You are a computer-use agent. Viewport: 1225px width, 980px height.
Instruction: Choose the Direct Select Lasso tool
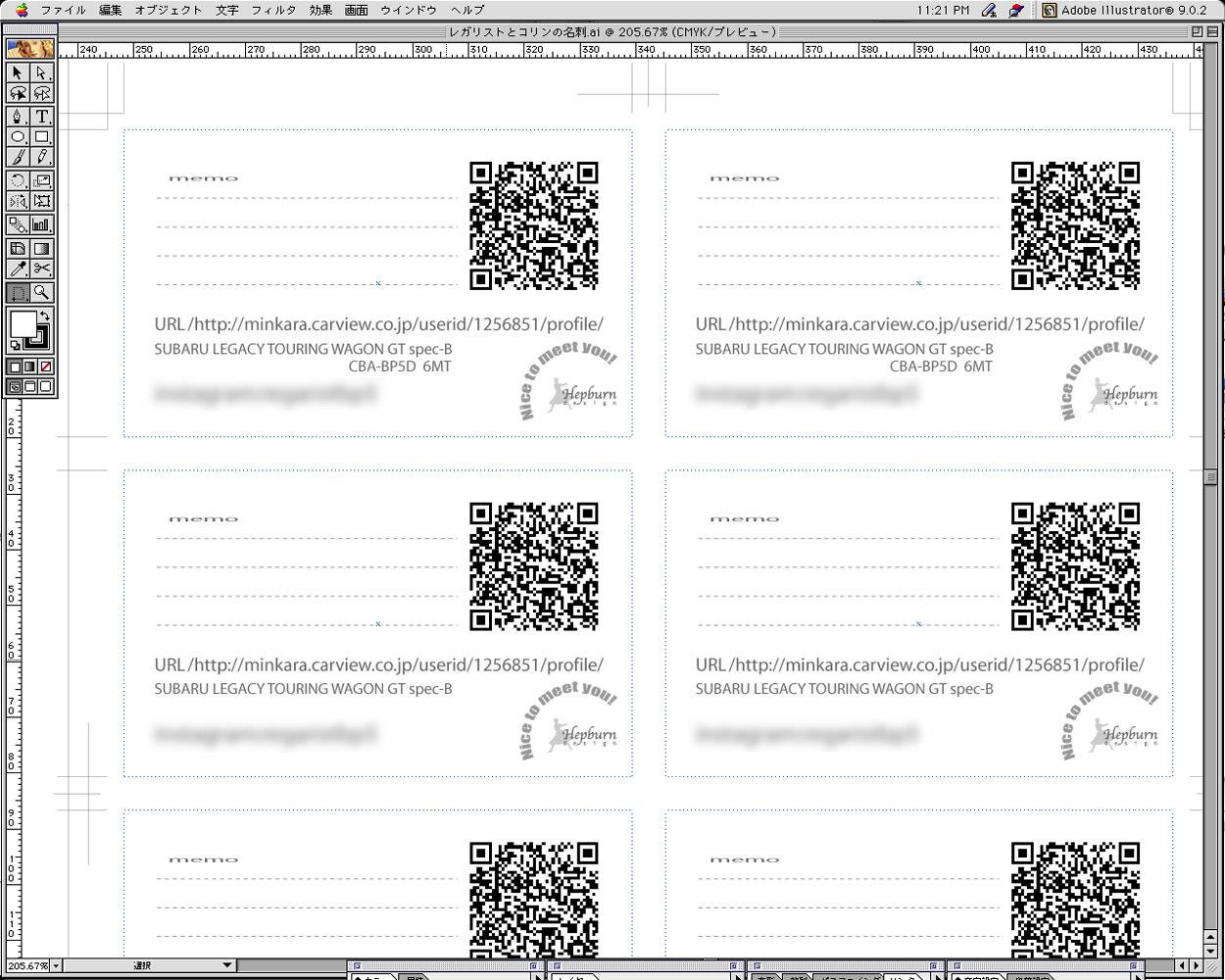tap(41, 93)
